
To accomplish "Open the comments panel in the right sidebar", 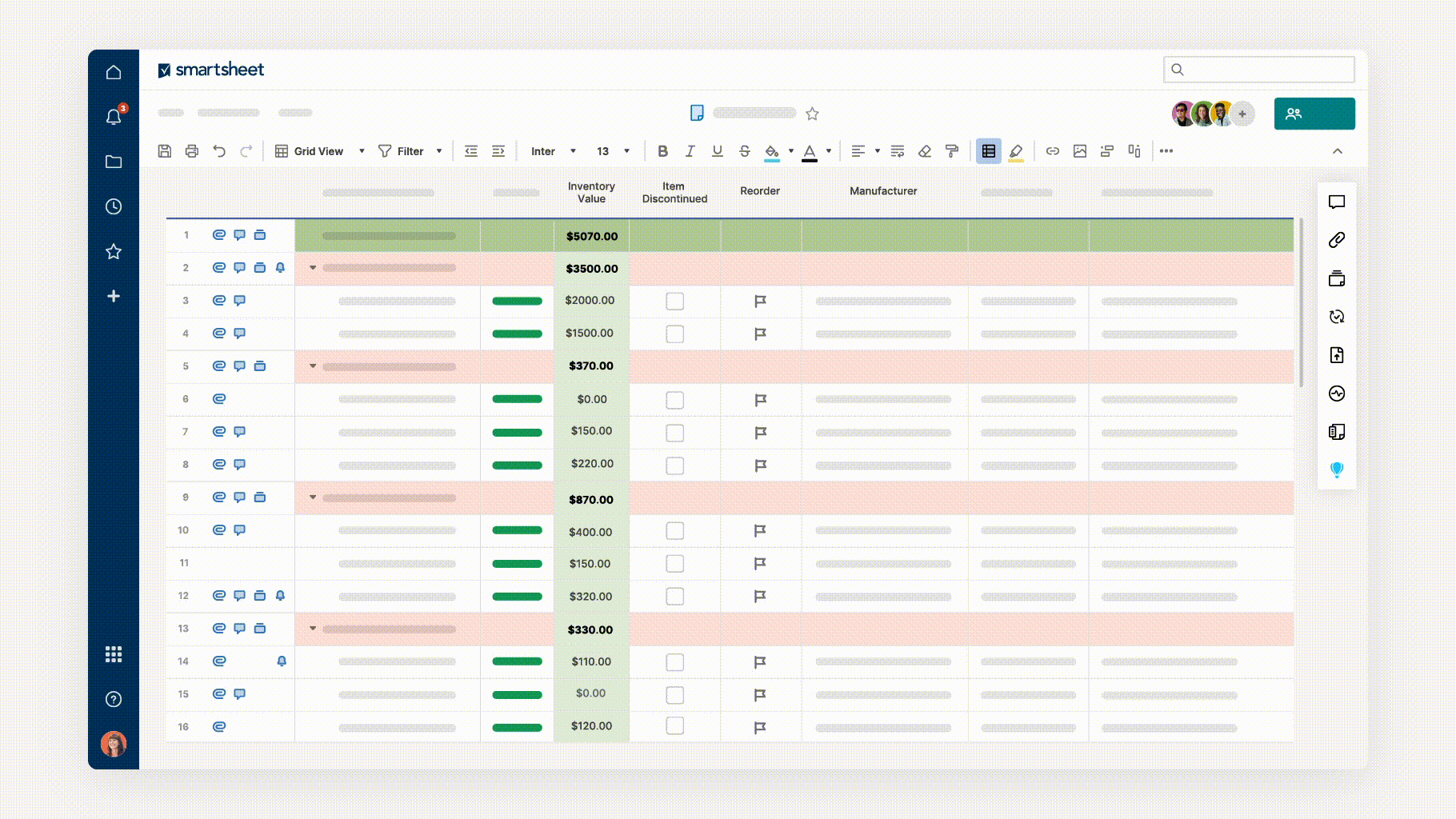I will tap(1336, 202).
